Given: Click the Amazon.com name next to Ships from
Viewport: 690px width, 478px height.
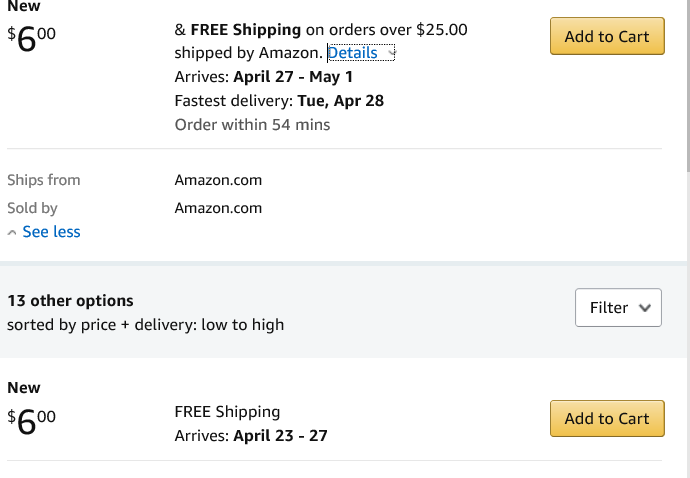Looking at the screenshot, I should pyautogui.click(x=218, y=180).
